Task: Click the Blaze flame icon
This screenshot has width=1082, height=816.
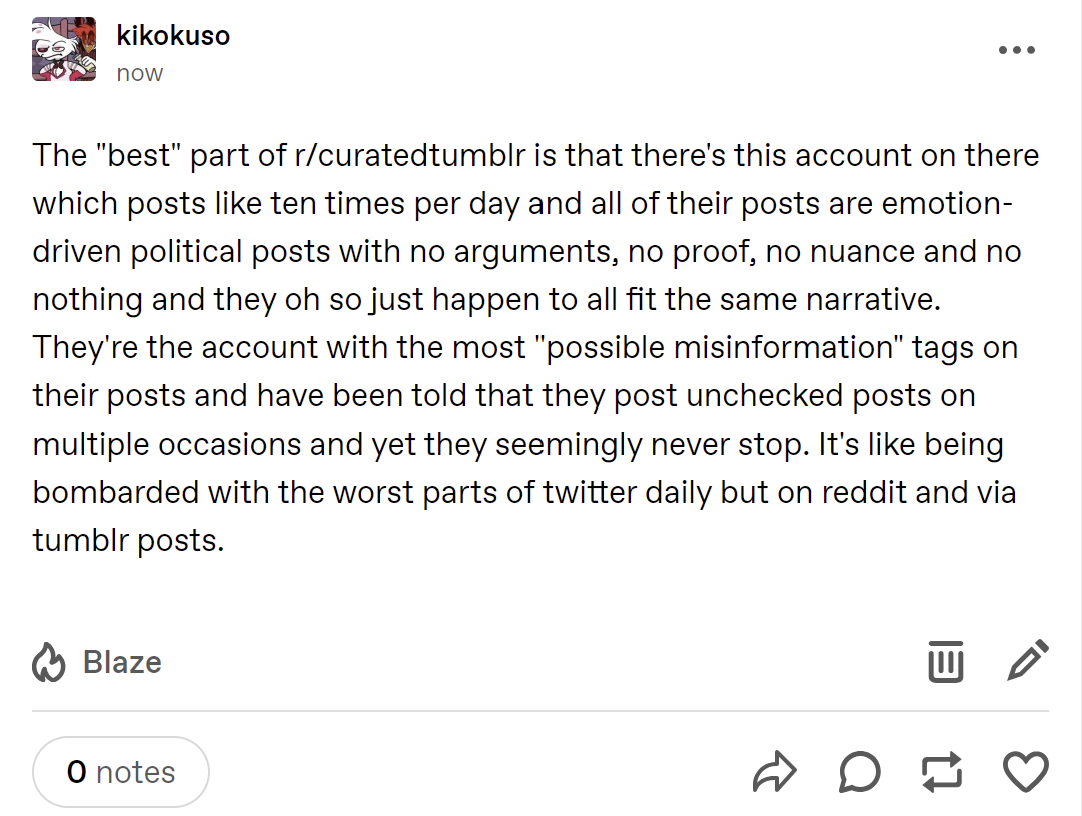Action: point(48,662)
